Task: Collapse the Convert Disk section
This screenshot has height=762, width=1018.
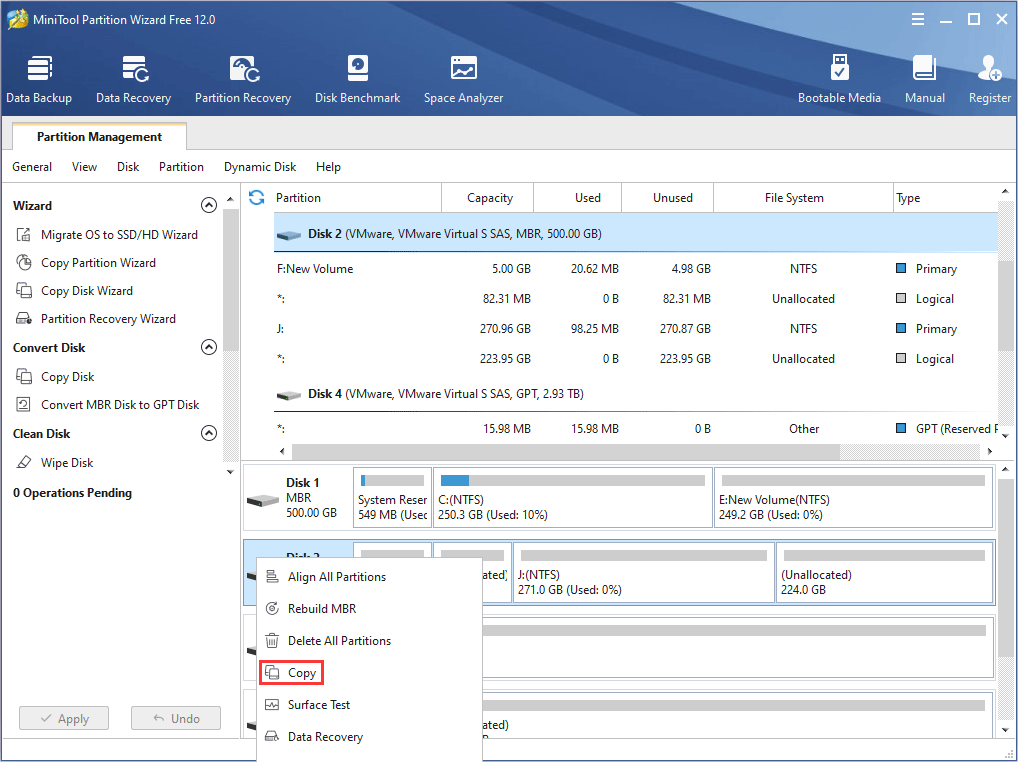Action: (x=209, y=347)
